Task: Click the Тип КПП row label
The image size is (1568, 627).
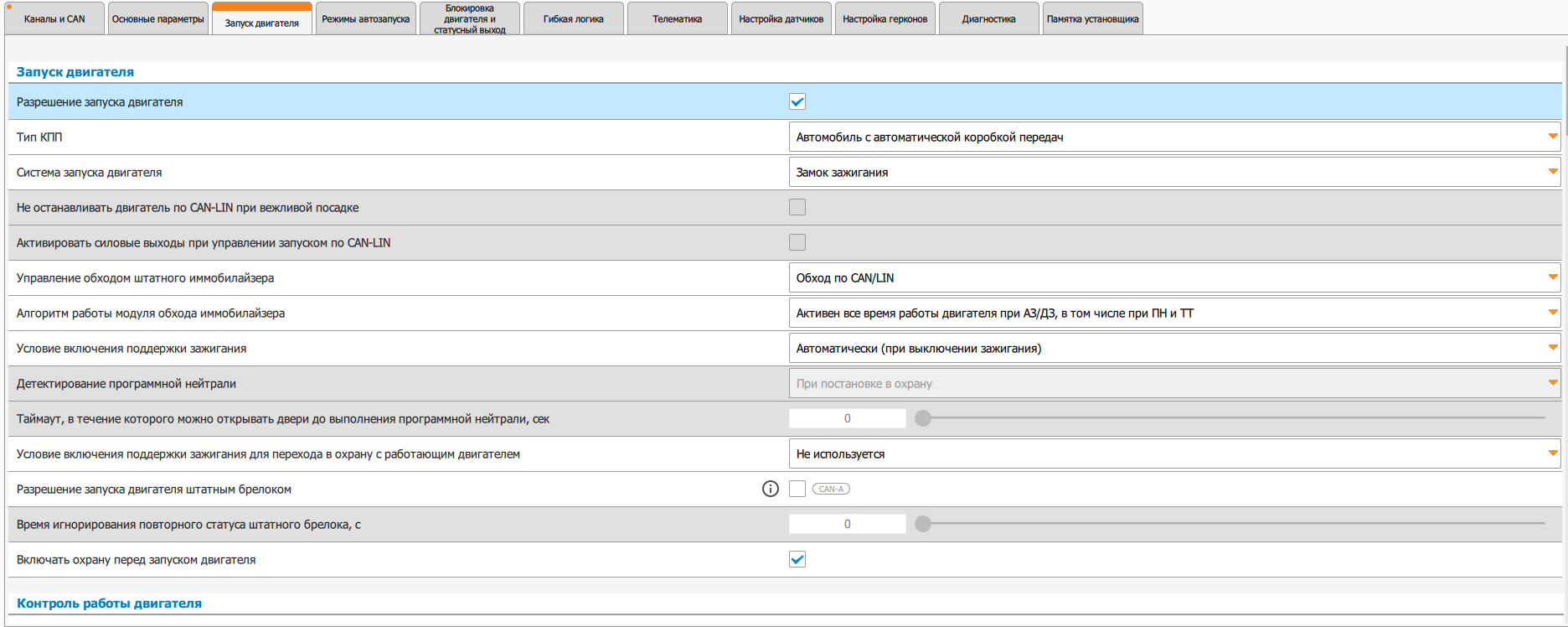Action: point(39,137)
